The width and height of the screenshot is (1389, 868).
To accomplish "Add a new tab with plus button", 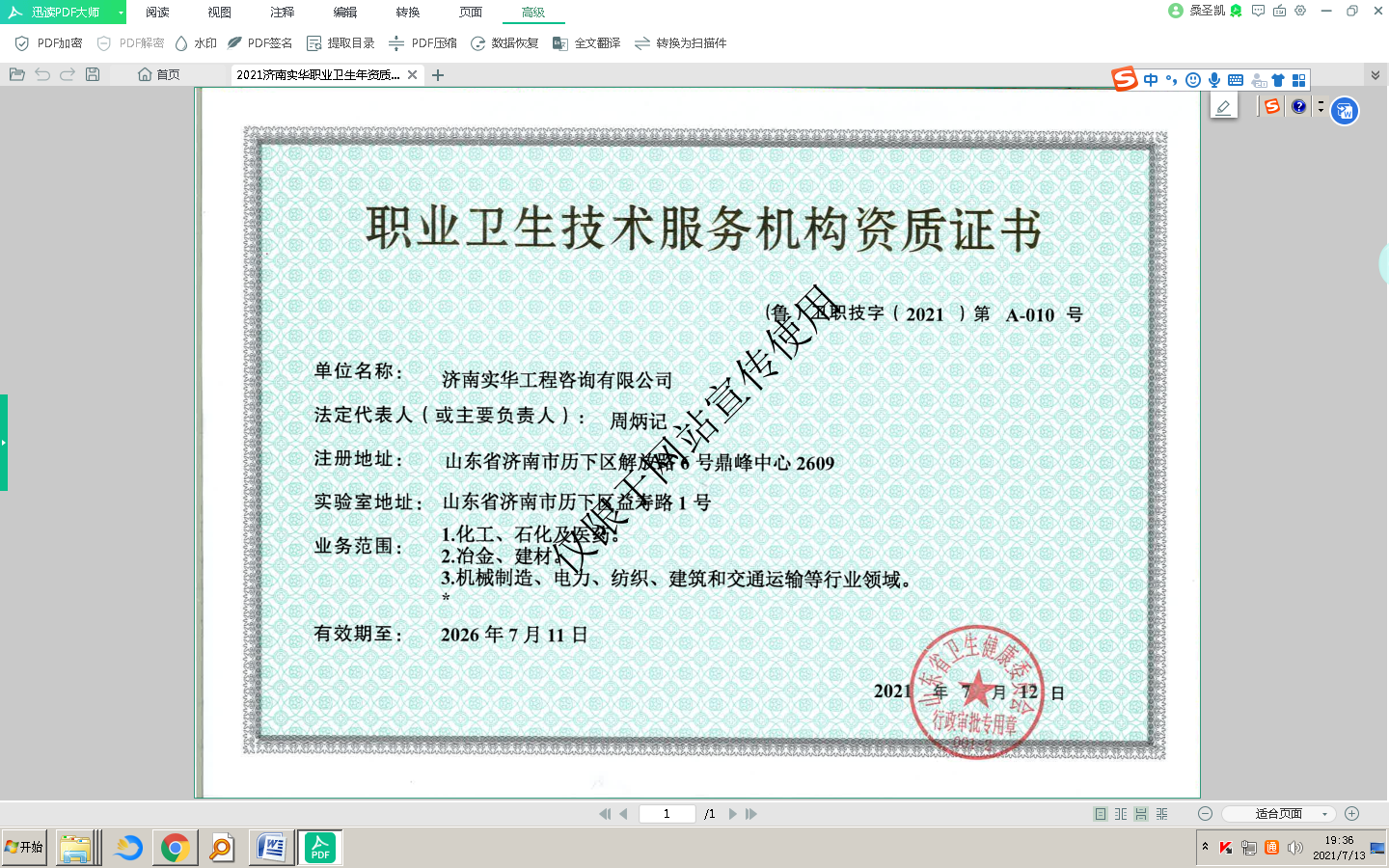I will point(438,74).
